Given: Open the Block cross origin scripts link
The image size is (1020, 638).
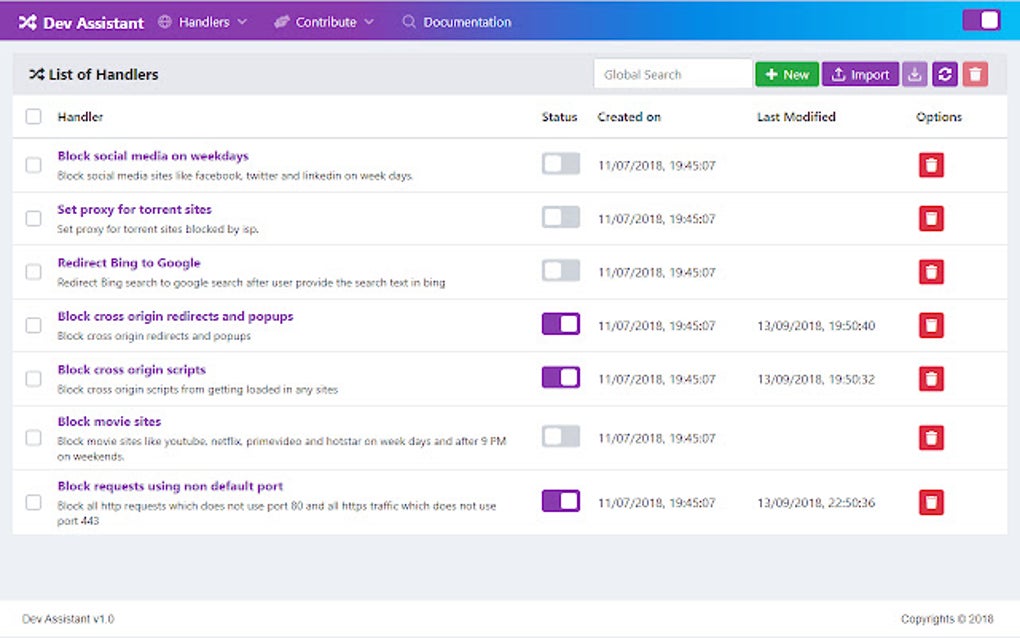Looking at the screenshot, I should [x=131, y=369].
